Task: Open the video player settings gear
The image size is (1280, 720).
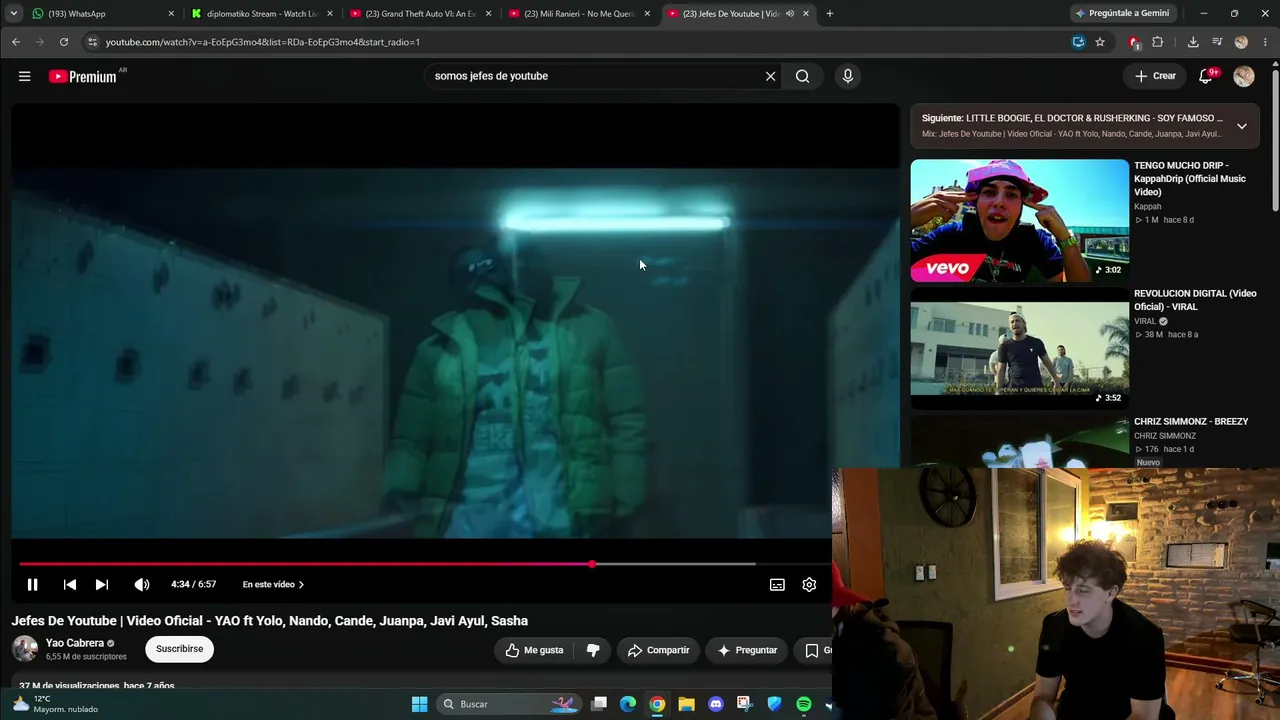Action: [x=809, y=585]
